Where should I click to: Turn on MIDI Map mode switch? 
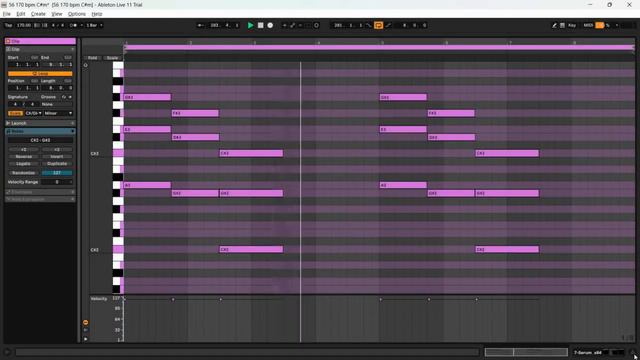point(588,25)
